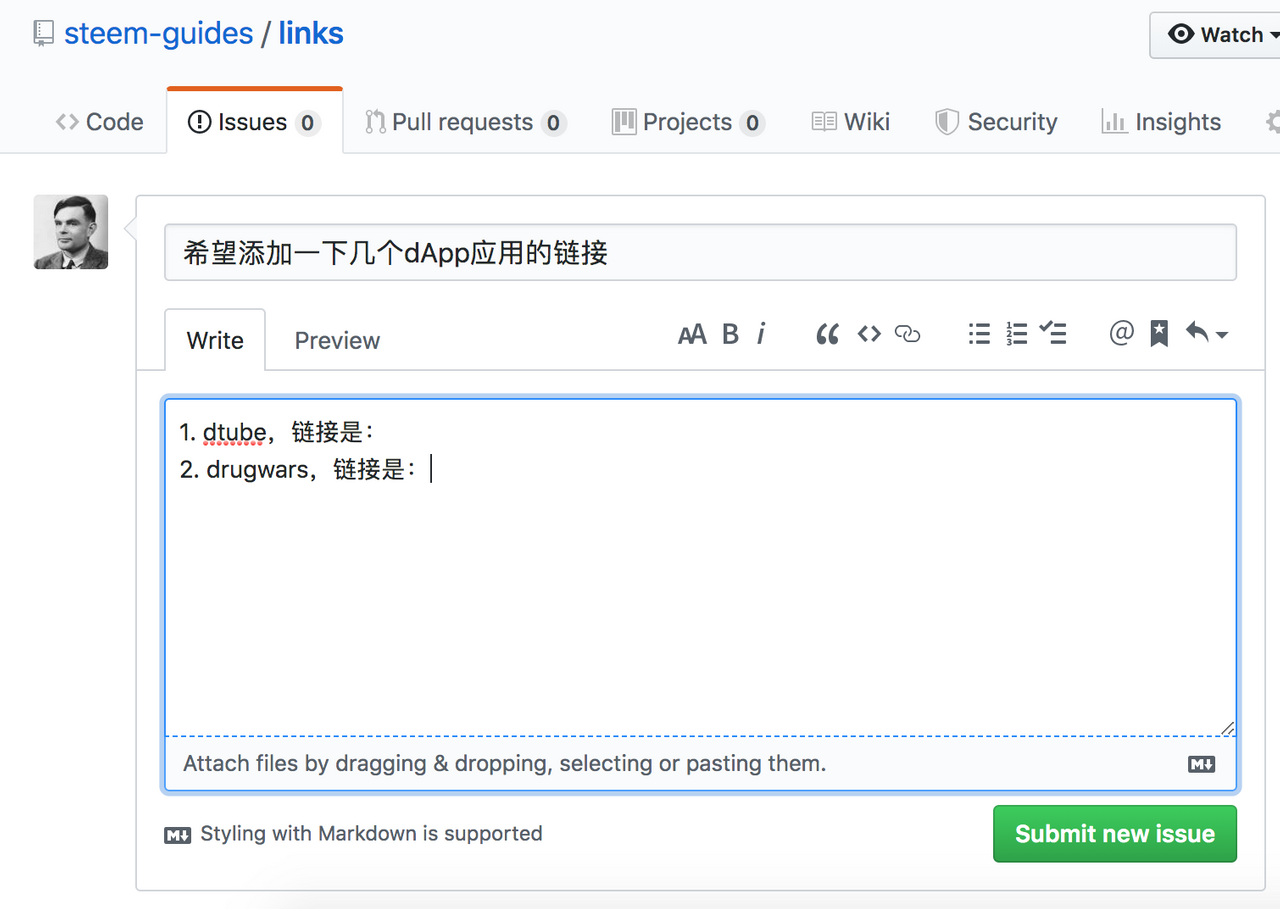The image size is (1280, 909).
Task: Click the Issues count badge
Action: (307, 123)
